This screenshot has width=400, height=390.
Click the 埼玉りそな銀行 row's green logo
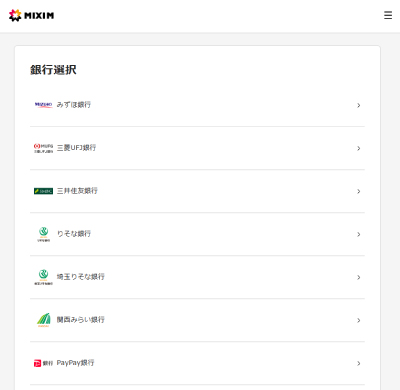pos(43,277)
